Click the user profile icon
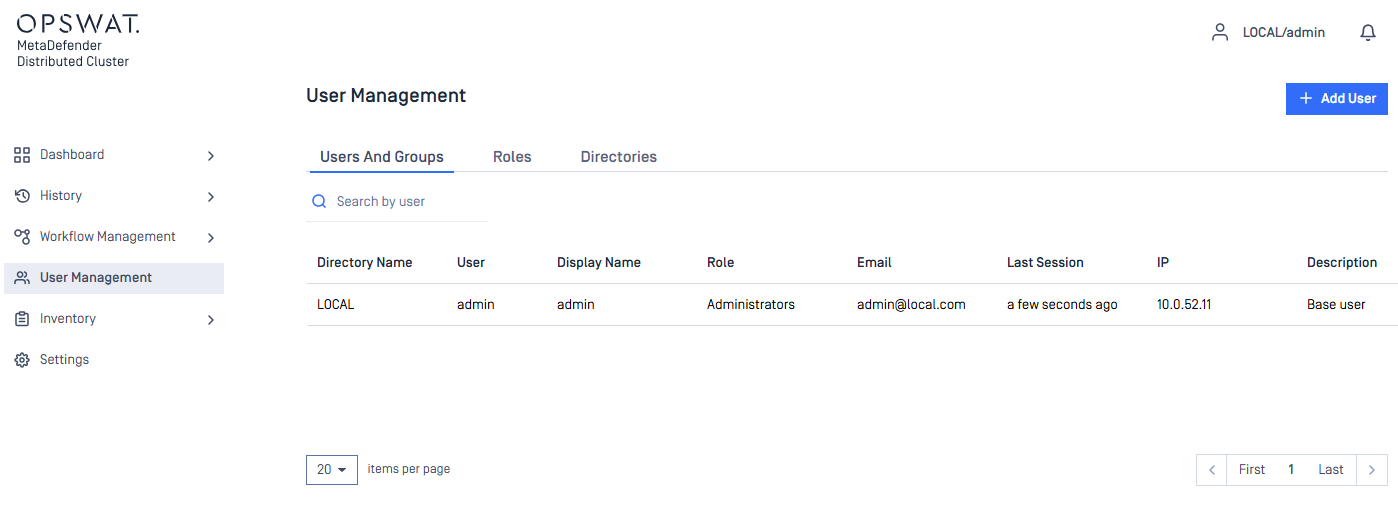Image resolution: width=1398 pixels, height=512 pixels. pyautogui.click(x=1219, y=33)
